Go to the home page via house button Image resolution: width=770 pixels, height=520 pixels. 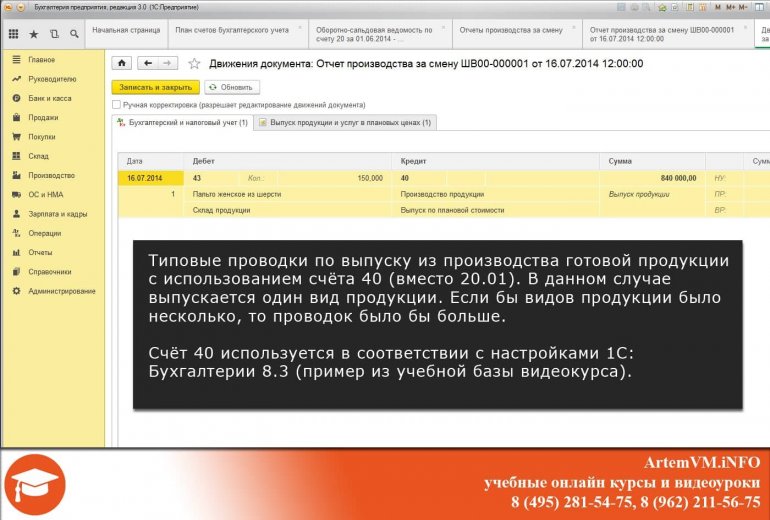(122, 63)
